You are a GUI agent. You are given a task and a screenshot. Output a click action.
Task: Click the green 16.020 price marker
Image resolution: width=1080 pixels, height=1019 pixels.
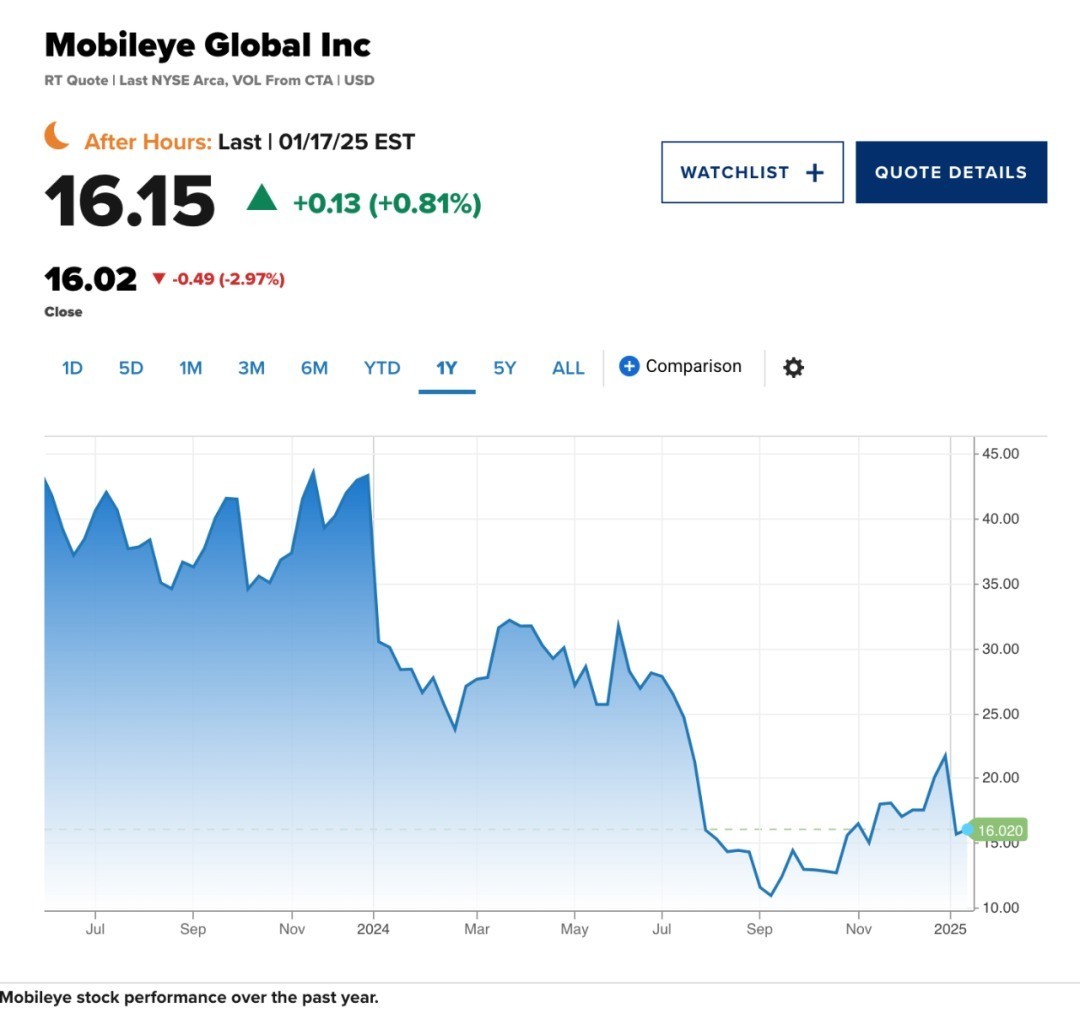click(1000, 831)
